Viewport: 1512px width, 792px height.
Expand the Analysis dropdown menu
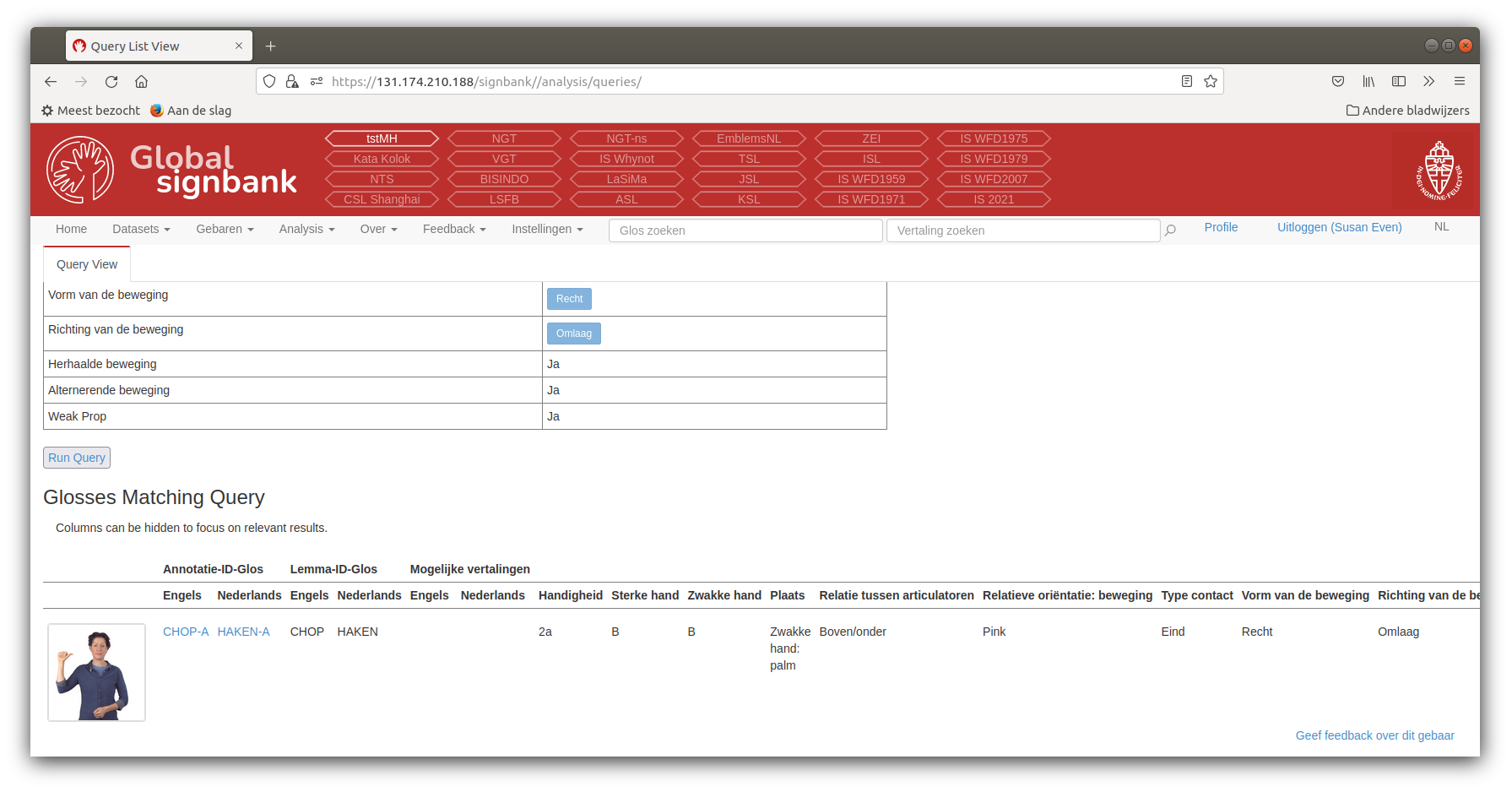pos(306,229)
